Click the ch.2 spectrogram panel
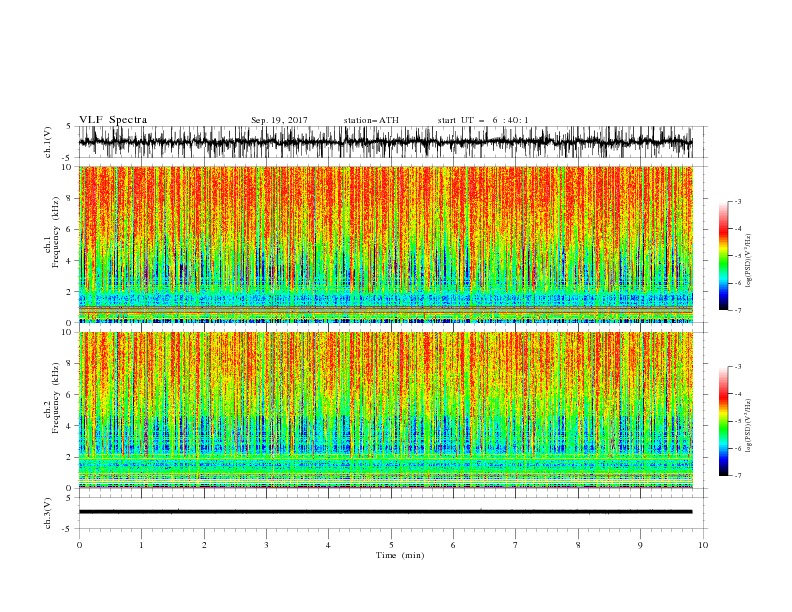The image size is (792, 612). 385,410
